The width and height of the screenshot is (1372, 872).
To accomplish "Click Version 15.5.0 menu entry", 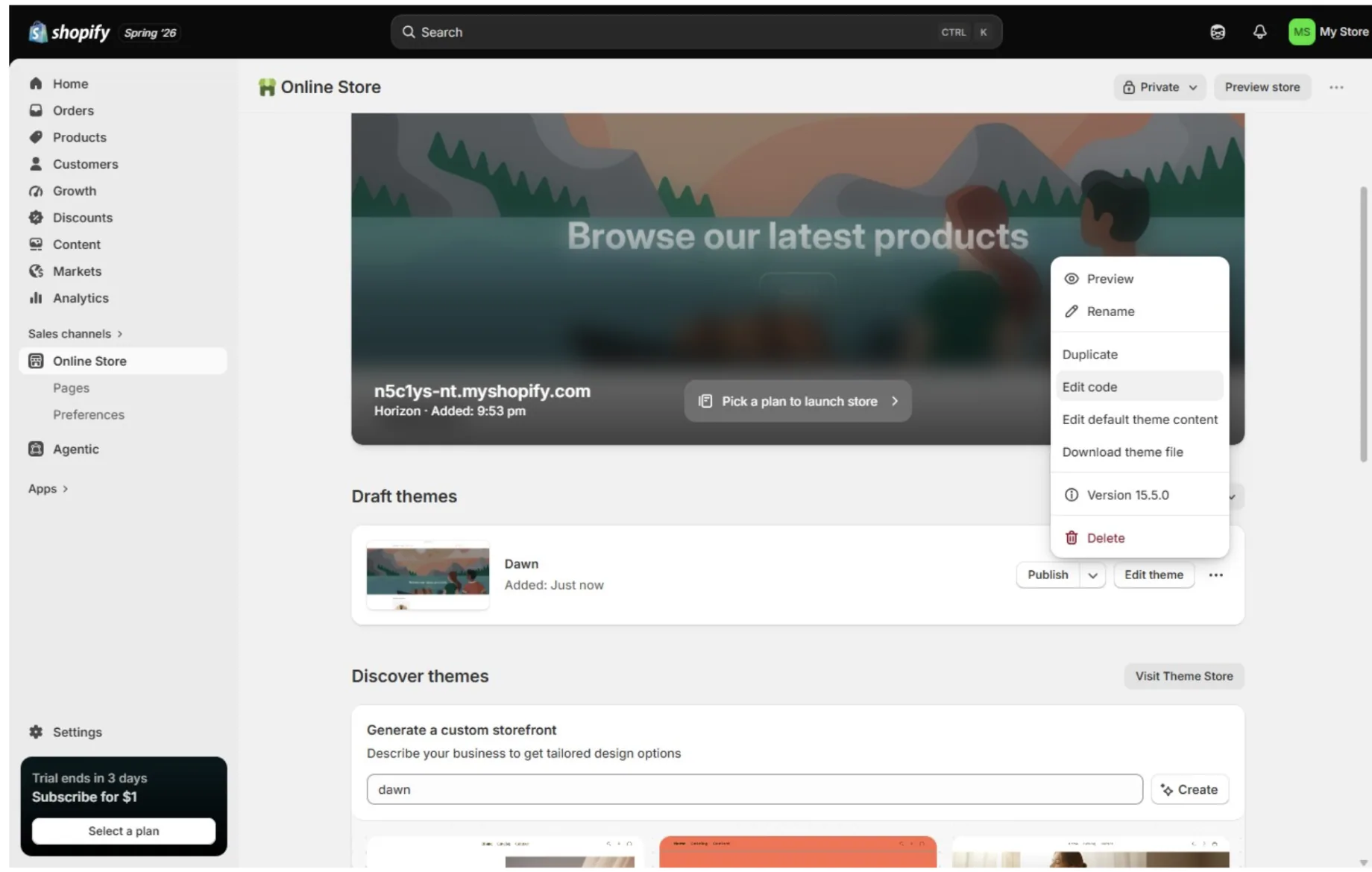I will [1139, 495].
